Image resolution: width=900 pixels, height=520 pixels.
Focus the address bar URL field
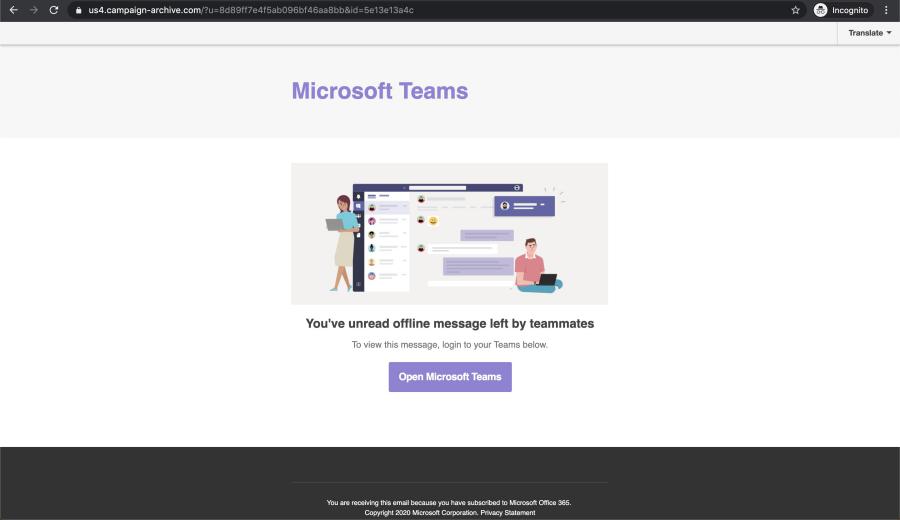tap(436, 10)
